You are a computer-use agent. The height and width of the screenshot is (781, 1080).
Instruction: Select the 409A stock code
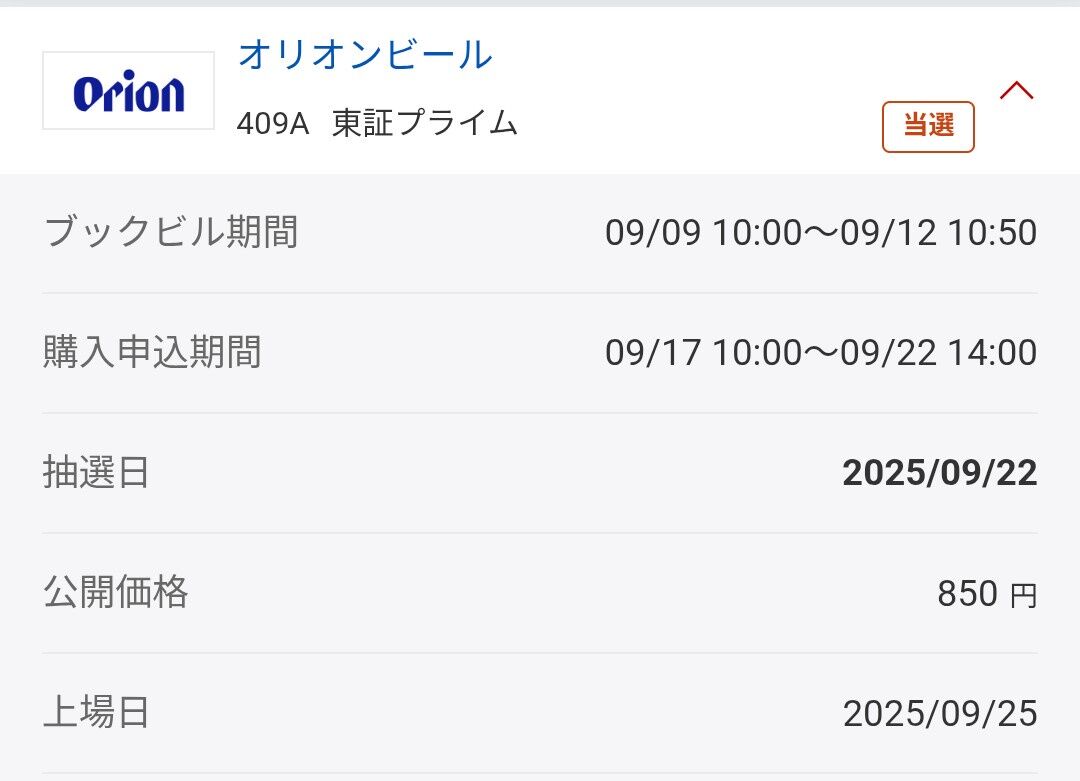tap(273, 123)
